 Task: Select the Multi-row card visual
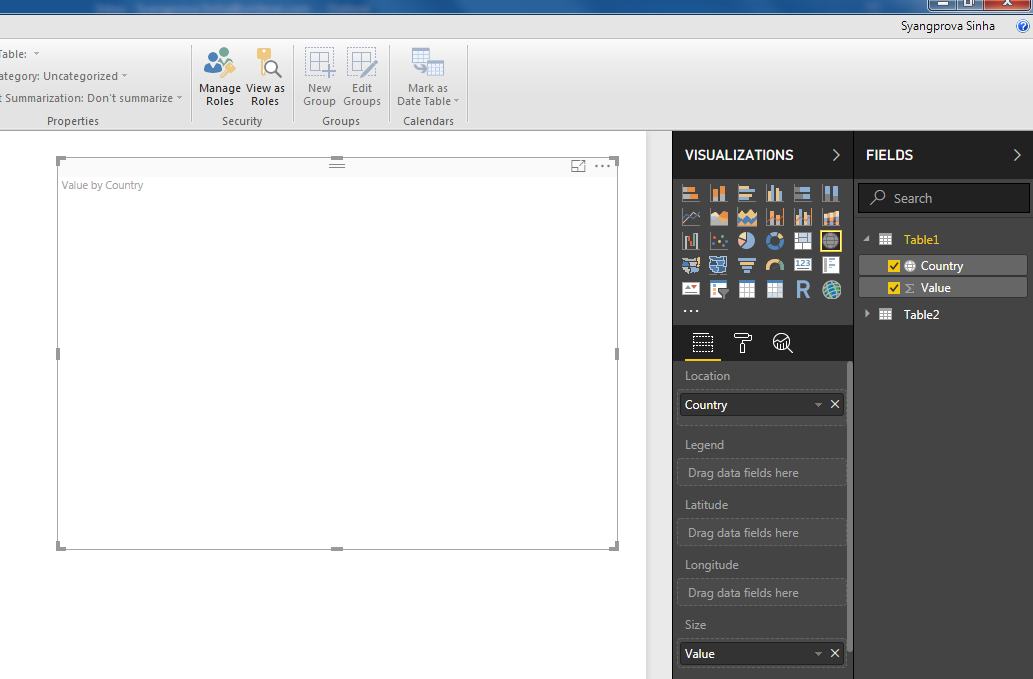[831, 265]
